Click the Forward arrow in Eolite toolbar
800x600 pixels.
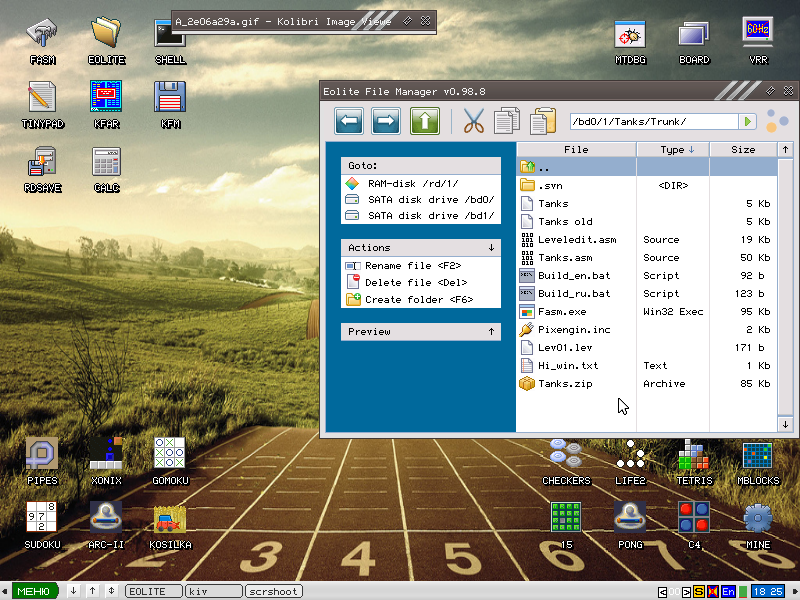coord(386,122)
